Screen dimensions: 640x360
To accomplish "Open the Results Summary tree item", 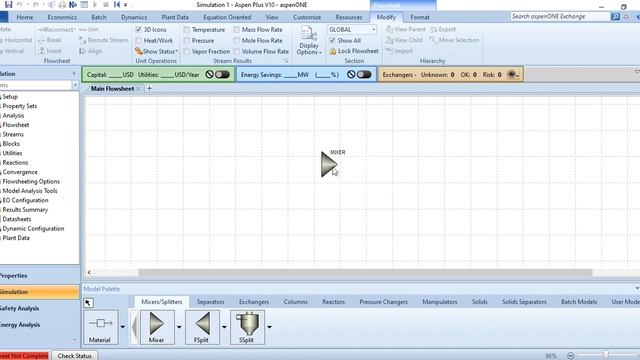I will 25,210.
